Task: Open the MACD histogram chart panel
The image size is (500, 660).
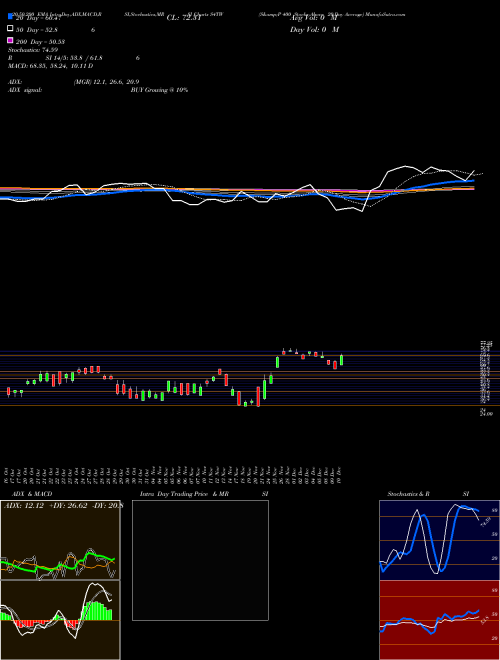Action: pyautogui.click(x=60, y=620)
